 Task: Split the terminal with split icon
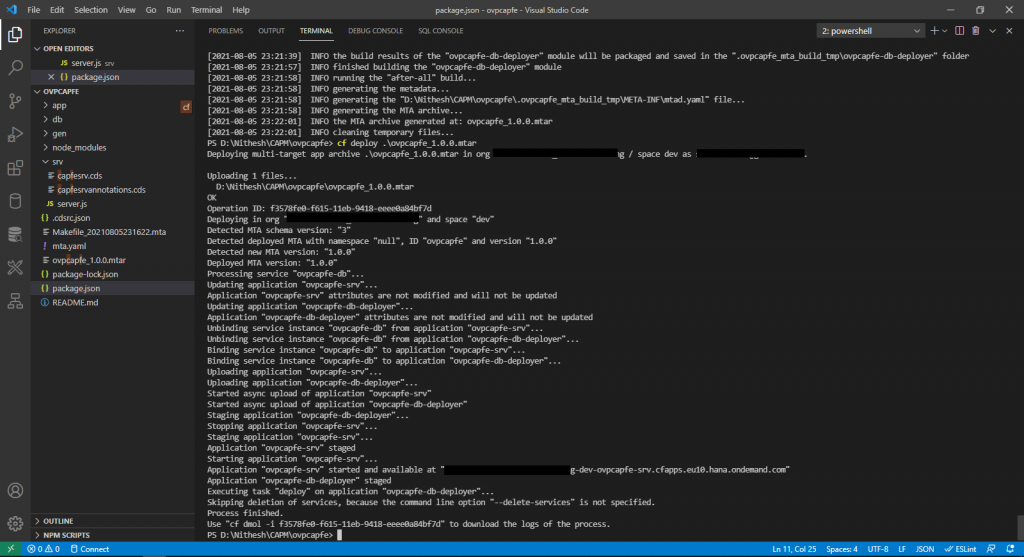[x=959, y=31]
